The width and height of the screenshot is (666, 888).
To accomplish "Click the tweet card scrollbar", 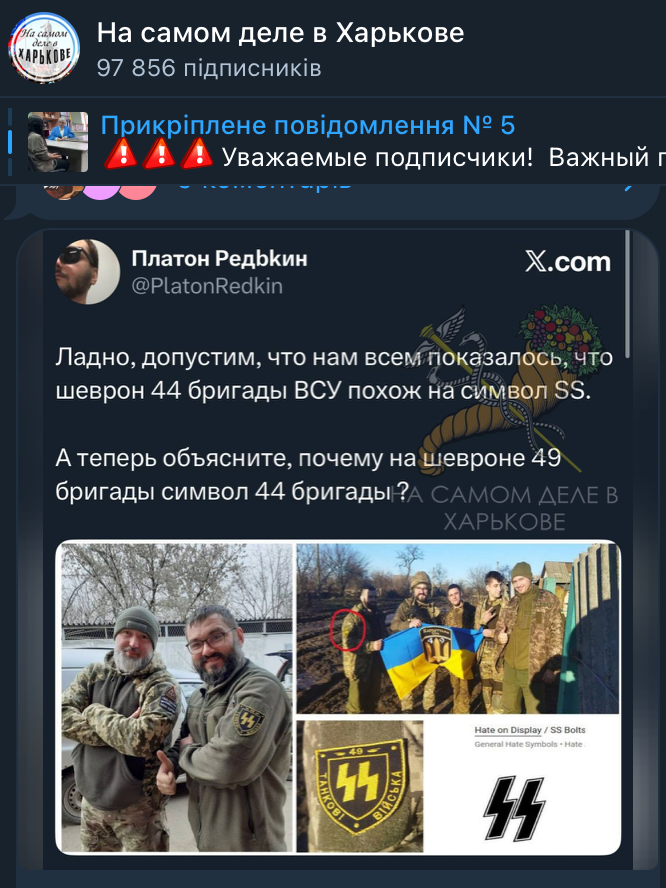I will 627,294.
